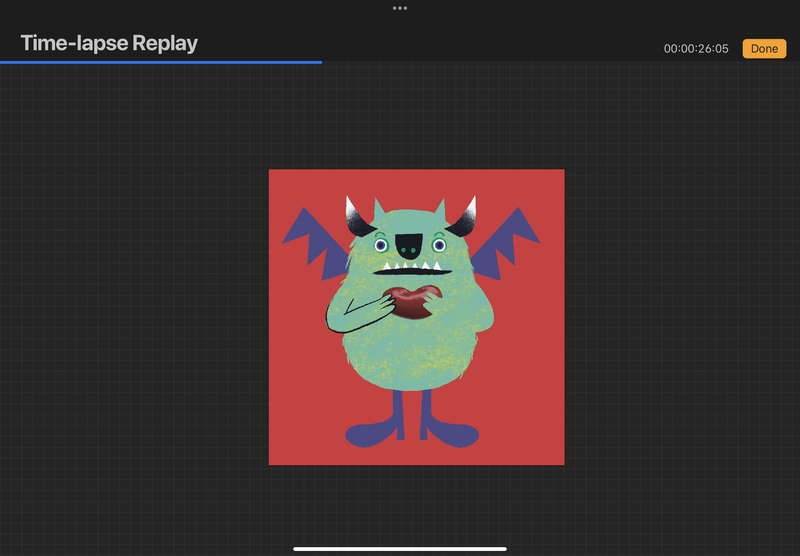The image size is (800, 556).
Task: Click the monster's left eye
Action: [x=380, y=245]
